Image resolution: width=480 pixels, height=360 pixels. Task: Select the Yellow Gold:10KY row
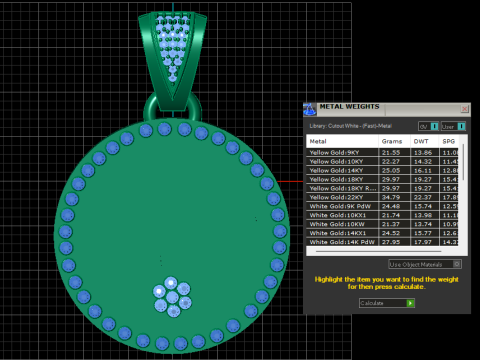coord(382,161)
